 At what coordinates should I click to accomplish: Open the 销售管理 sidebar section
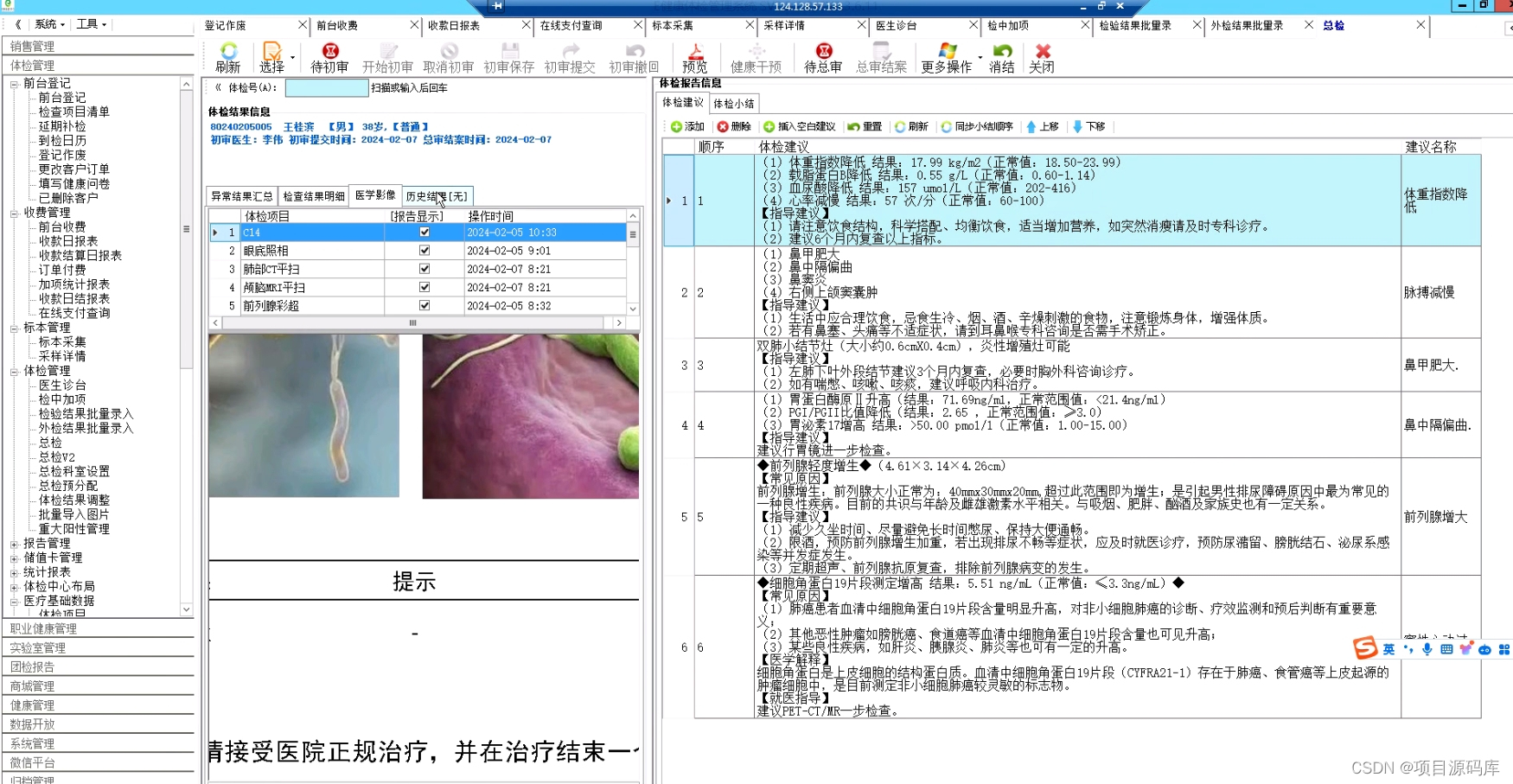click(99, 47)
